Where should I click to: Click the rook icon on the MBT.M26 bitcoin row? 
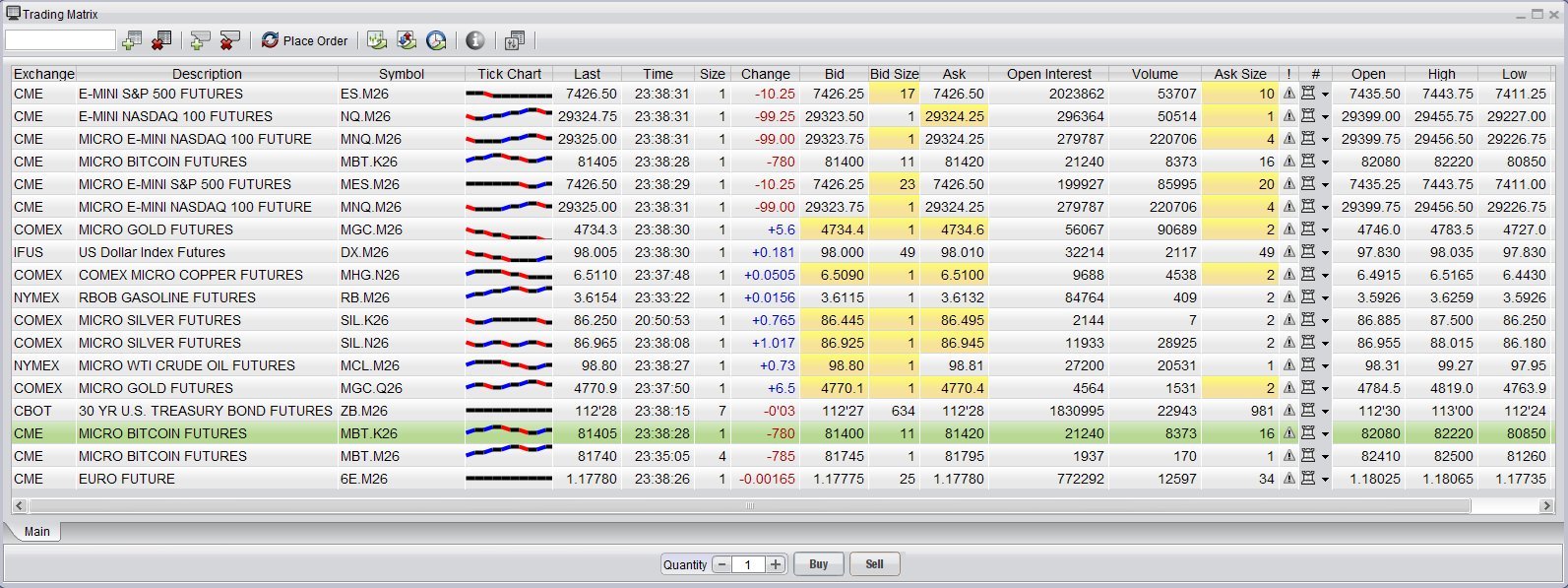tap(1308, 456)
